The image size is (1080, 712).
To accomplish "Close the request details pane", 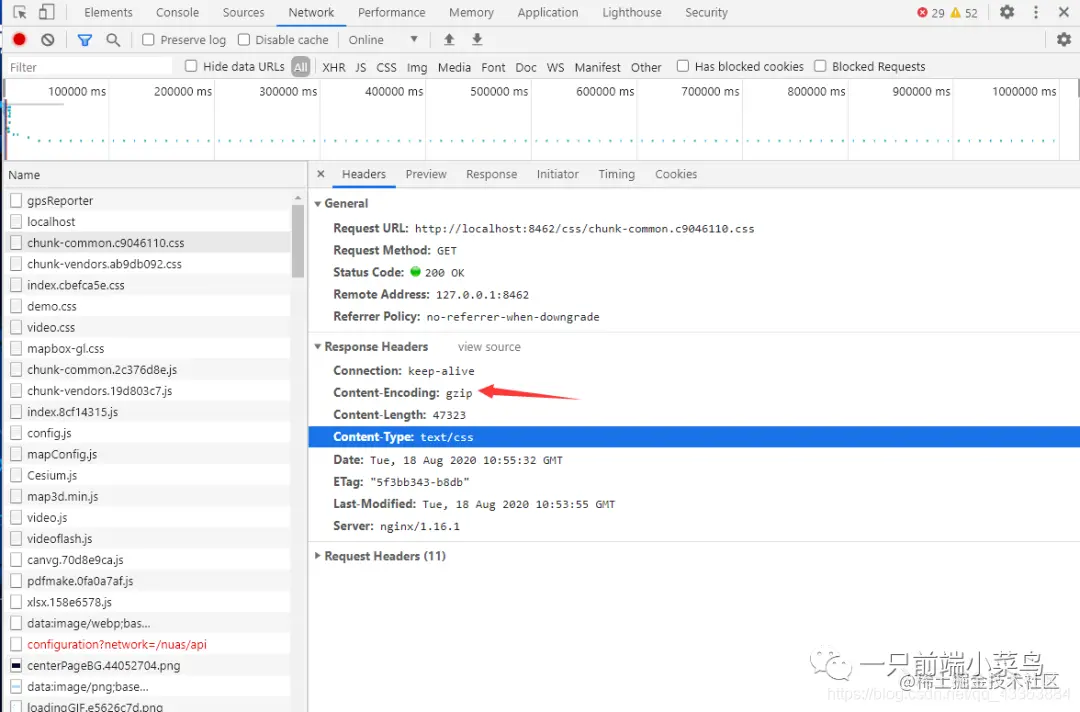I will [x=320, y=174].
